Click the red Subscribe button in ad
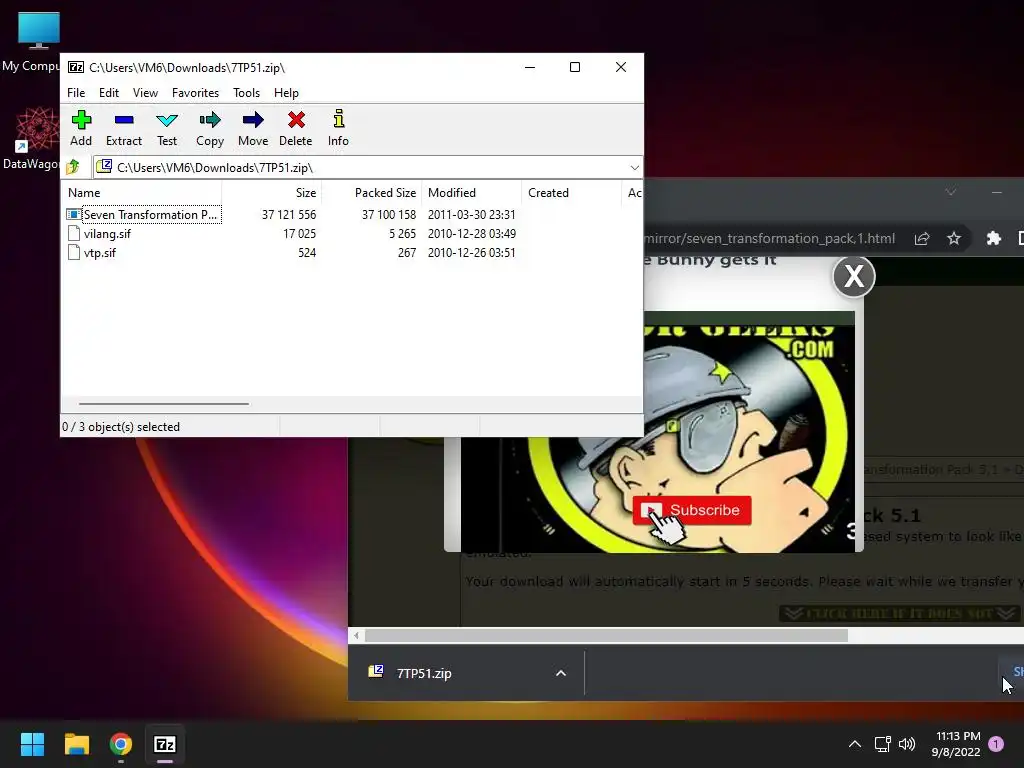The image size is (1024, 768). click(x=692, y=510)
